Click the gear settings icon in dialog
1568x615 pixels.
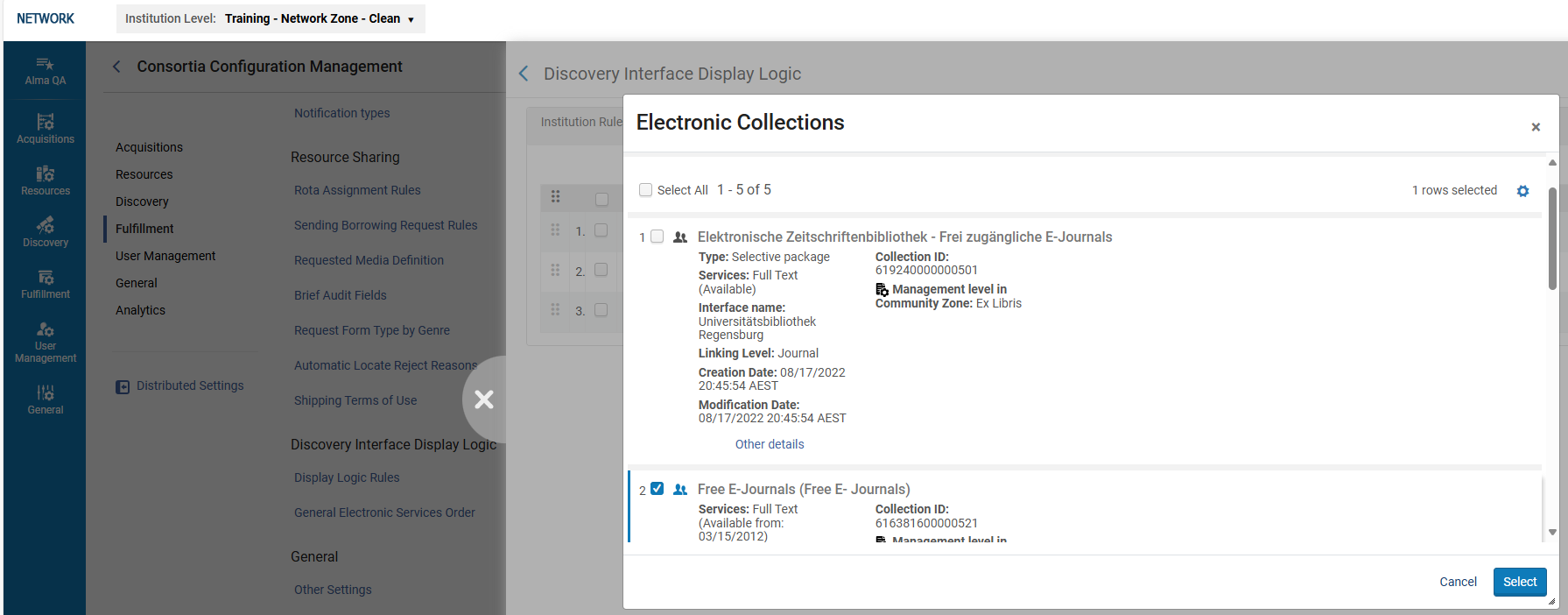1522,191
